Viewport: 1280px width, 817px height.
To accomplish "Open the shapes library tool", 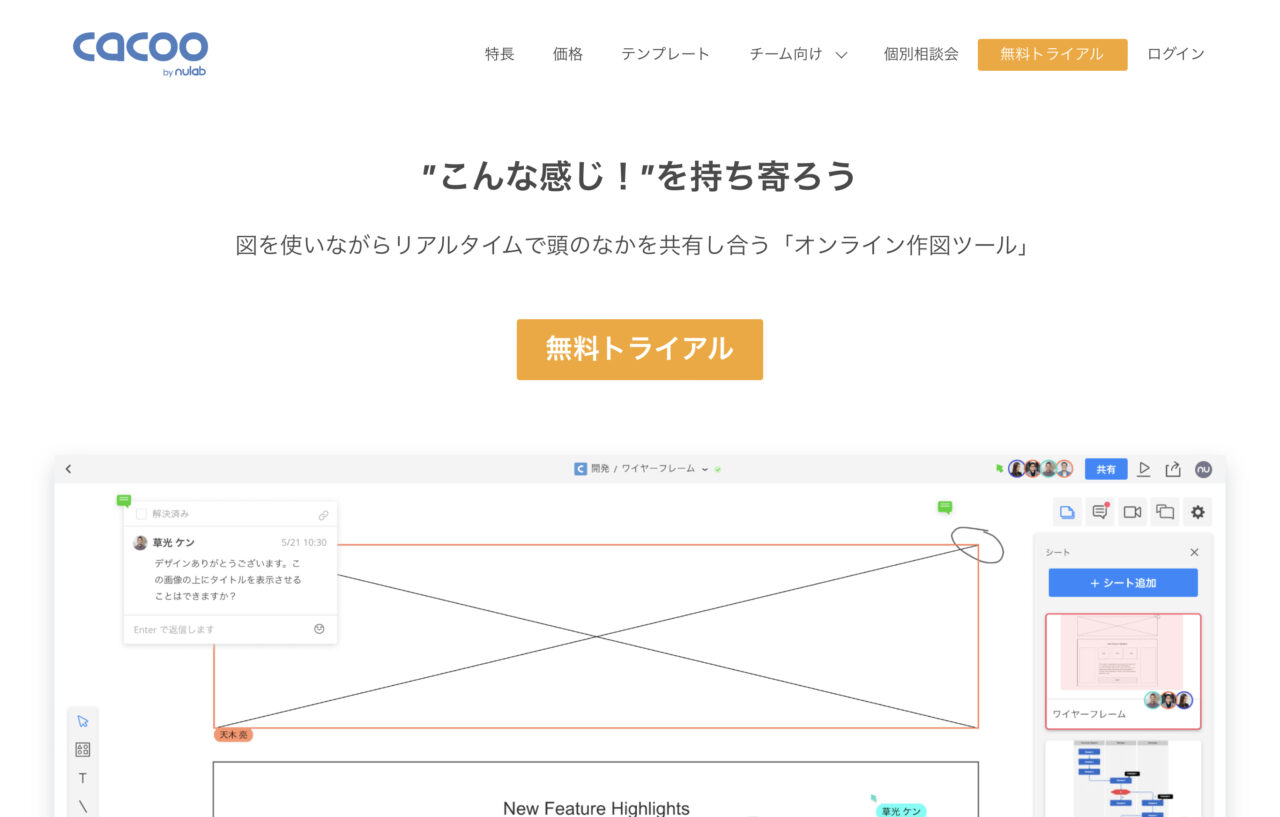I will [x=83, y=749].
